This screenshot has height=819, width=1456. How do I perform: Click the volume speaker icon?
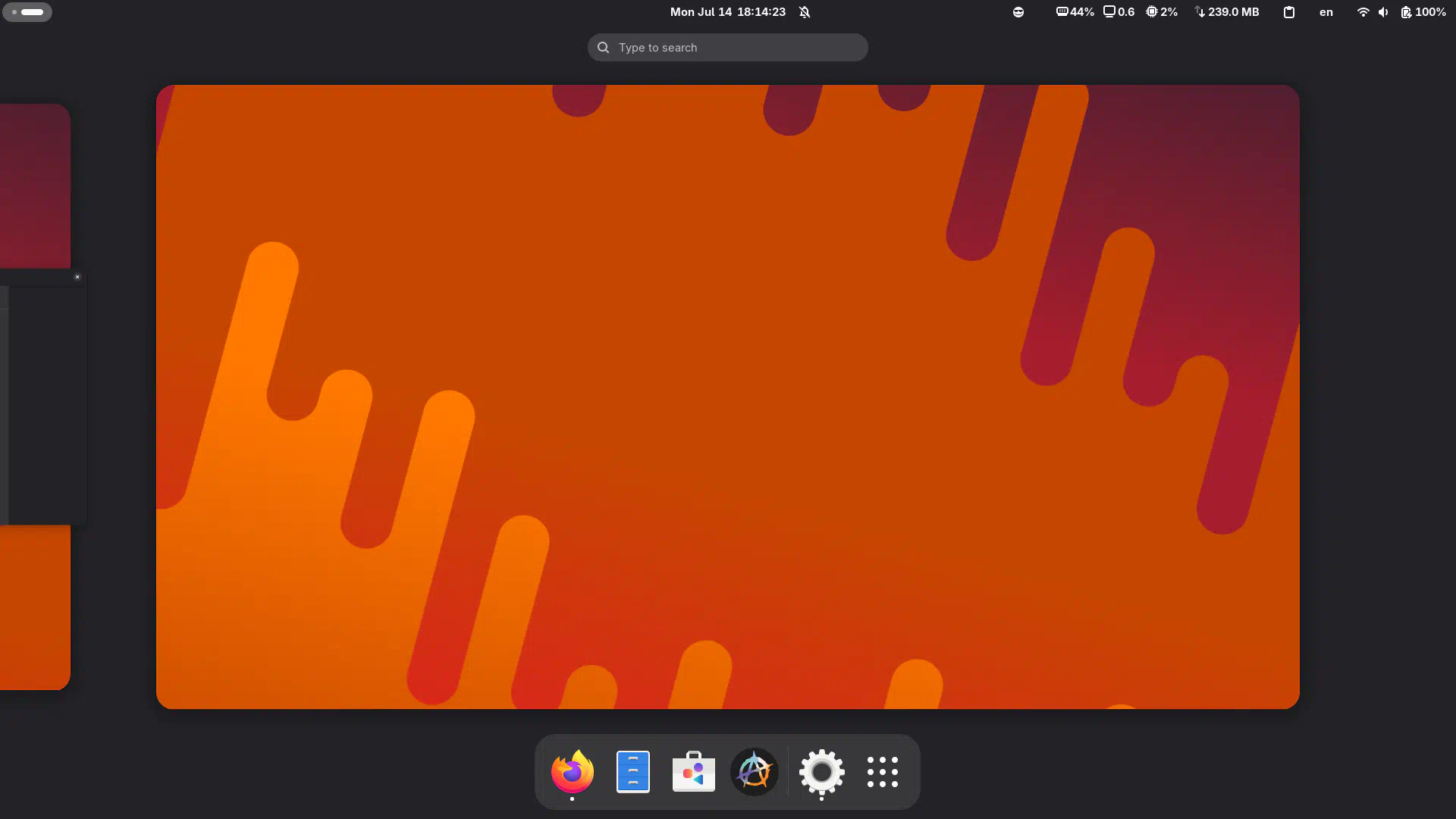(1383, 12)
